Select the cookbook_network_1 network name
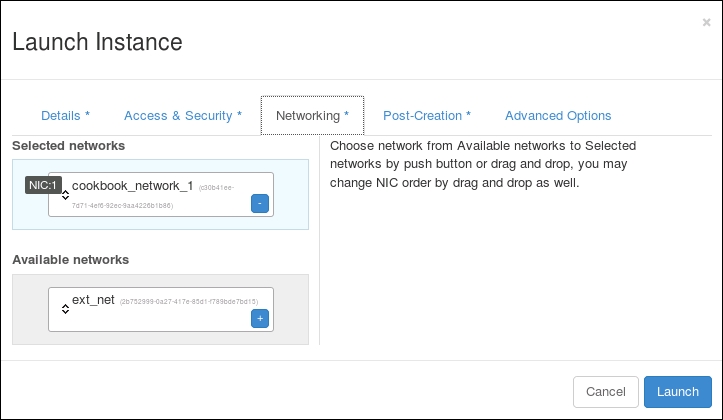 tap(132, 186)
